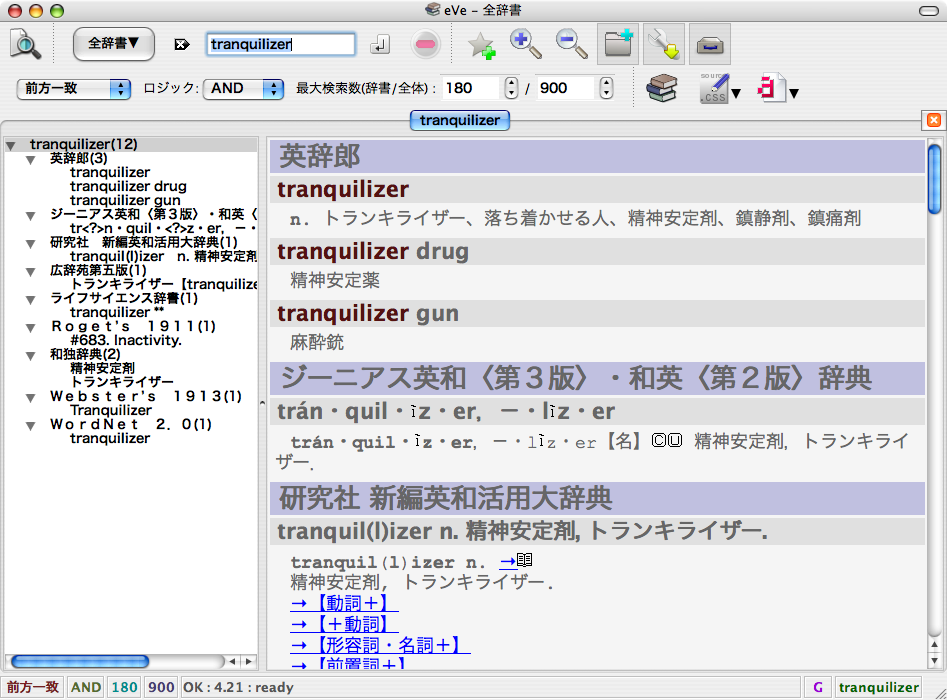
Task: Collapse the 英辞郎(3) tree node
Action: [30, 160]
